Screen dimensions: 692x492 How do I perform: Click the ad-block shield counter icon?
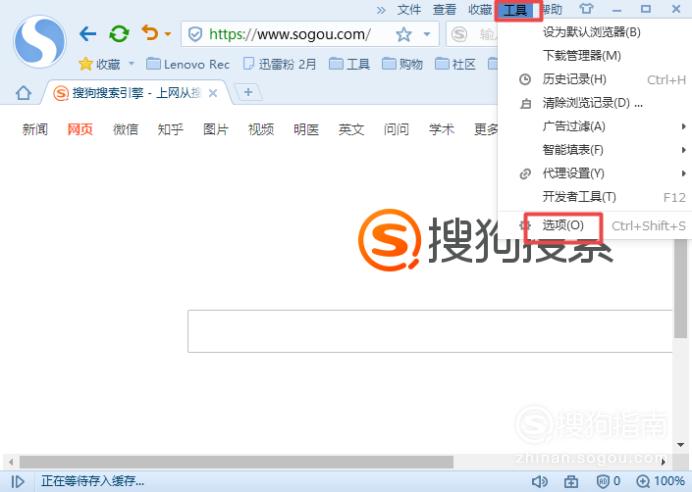609,481
